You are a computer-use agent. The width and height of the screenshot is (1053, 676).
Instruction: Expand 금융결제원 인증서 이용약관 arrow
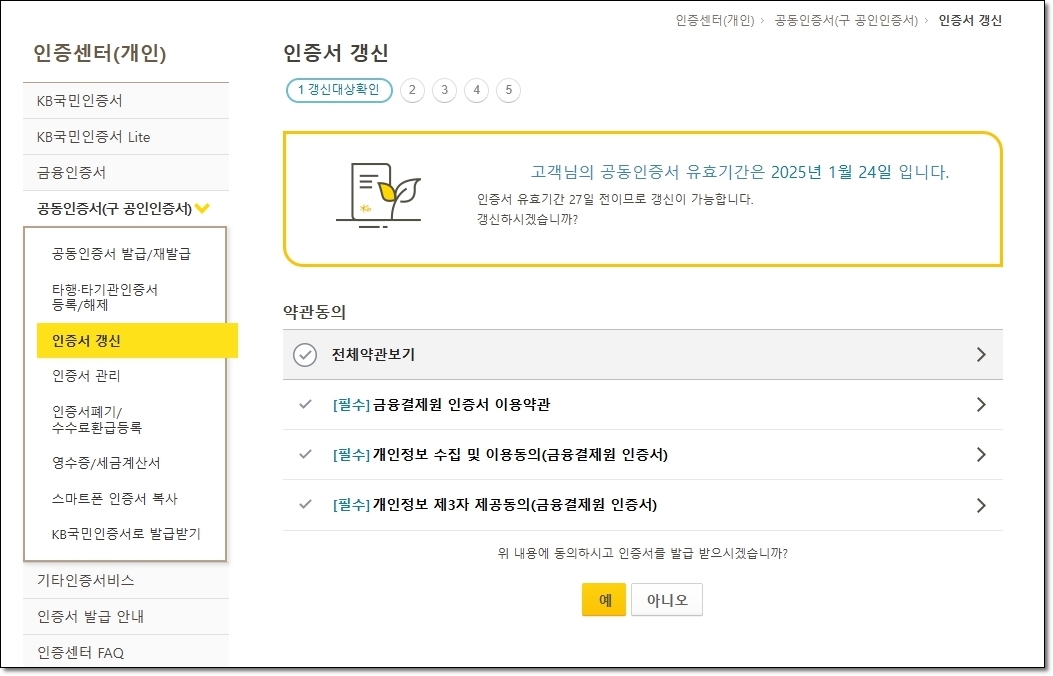click(981, 404)
